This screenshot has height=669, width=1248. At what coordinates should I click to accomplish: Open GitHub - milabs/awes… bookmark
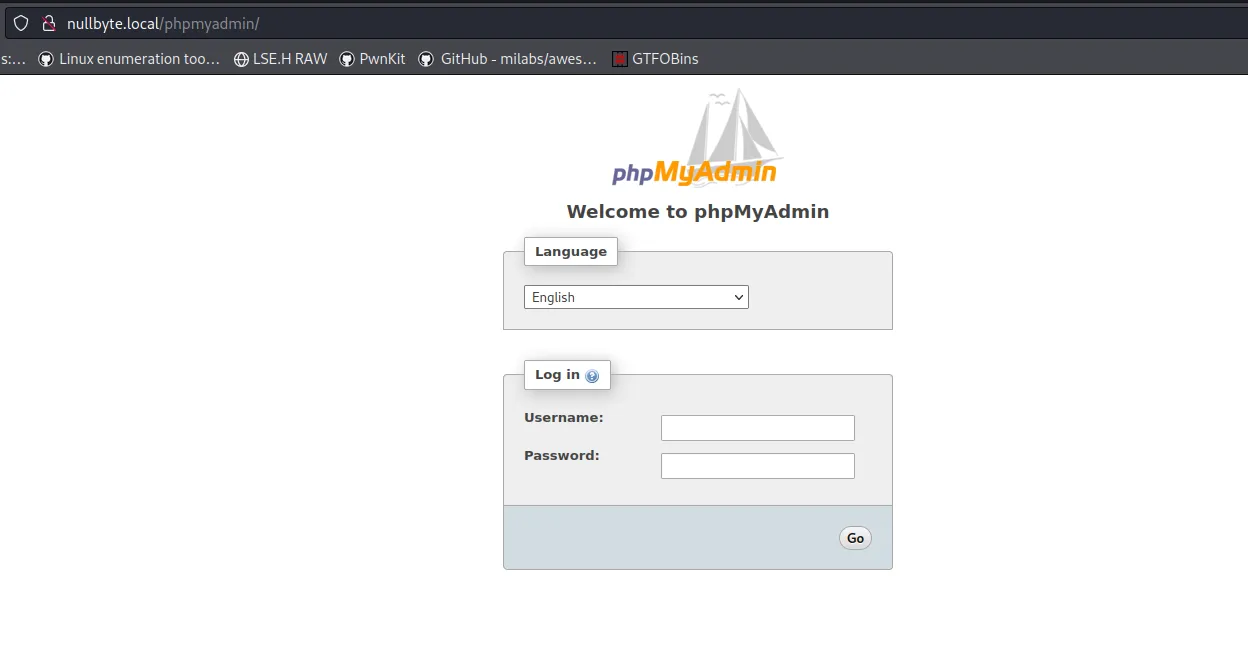(518, 59)
